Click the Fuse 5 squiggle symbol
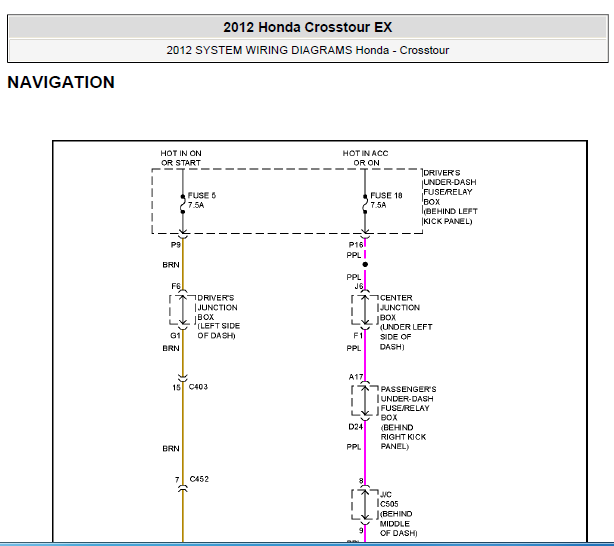This screenshot has width=614, height=546. pos(182,204)
